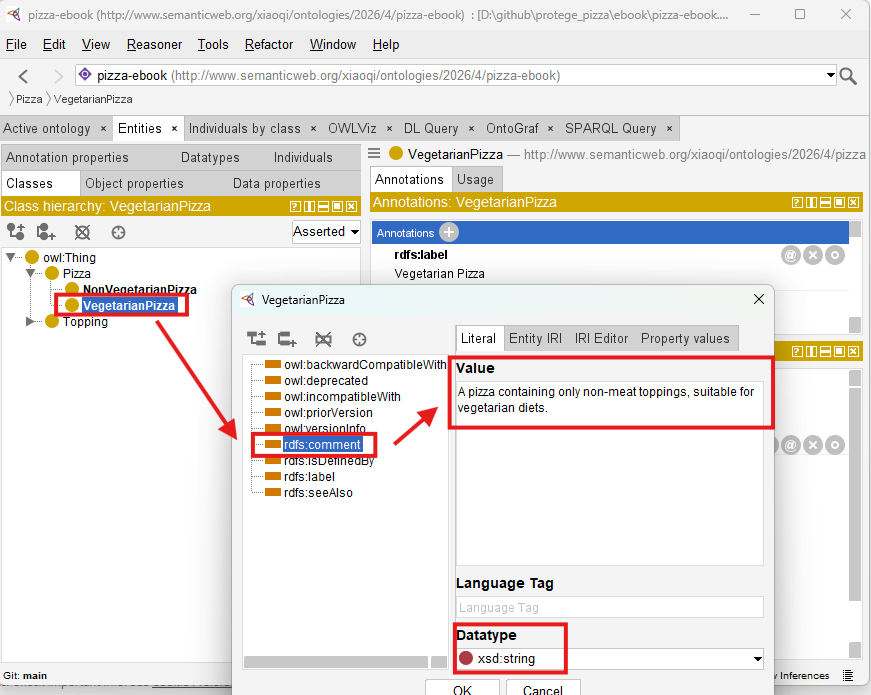Screen dimensions: 871x695
Task: Select owl:incompatibleWith in the property list
Action: point(342,397)
